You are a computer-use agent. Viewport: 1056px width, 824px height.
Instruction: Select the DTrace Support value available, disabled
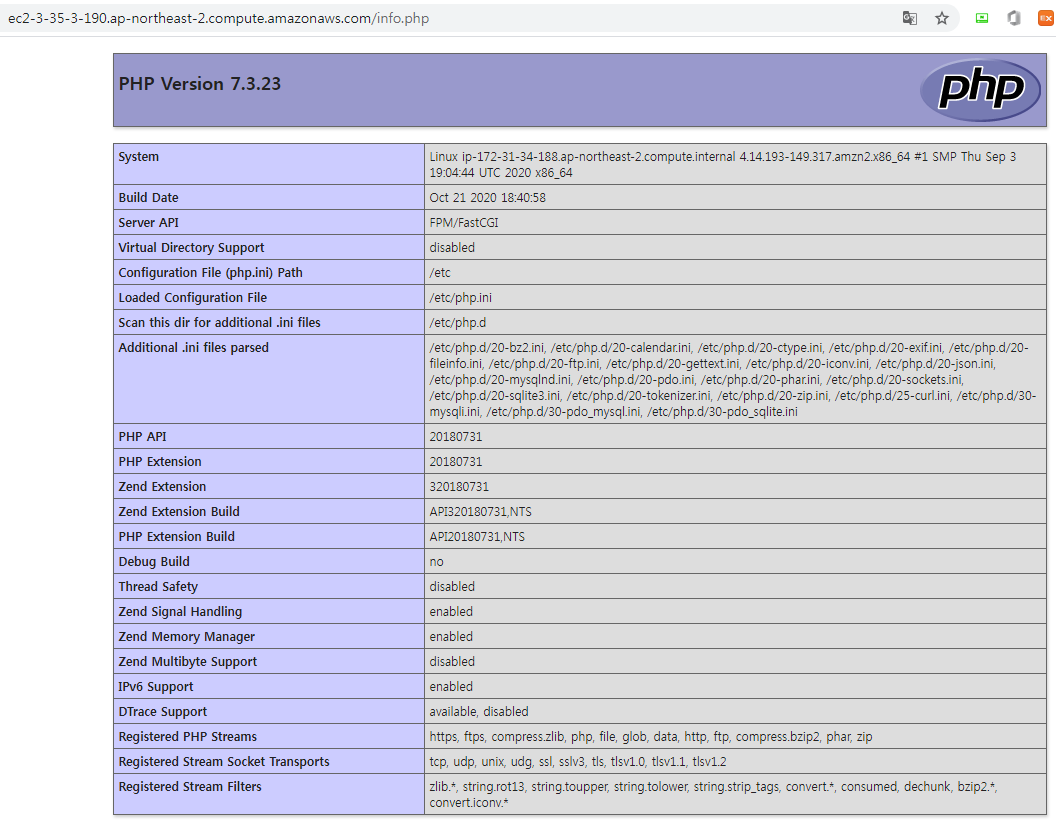tap(479, 711)
